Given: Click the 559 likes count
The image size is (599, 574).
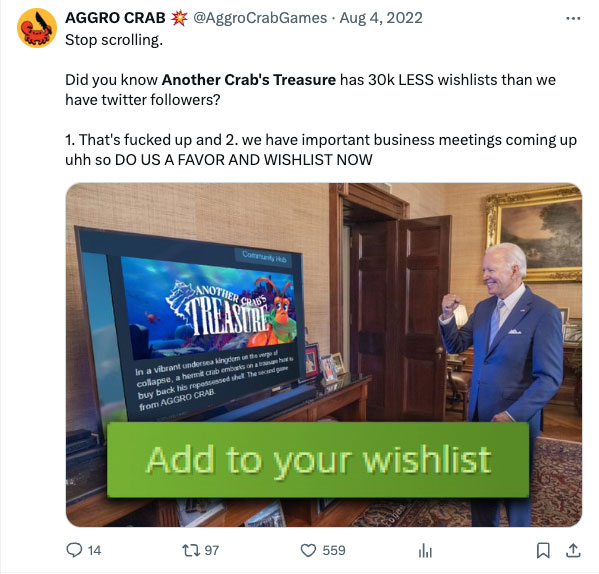Looking at the screenshot, I should click(x=333, y=550).
